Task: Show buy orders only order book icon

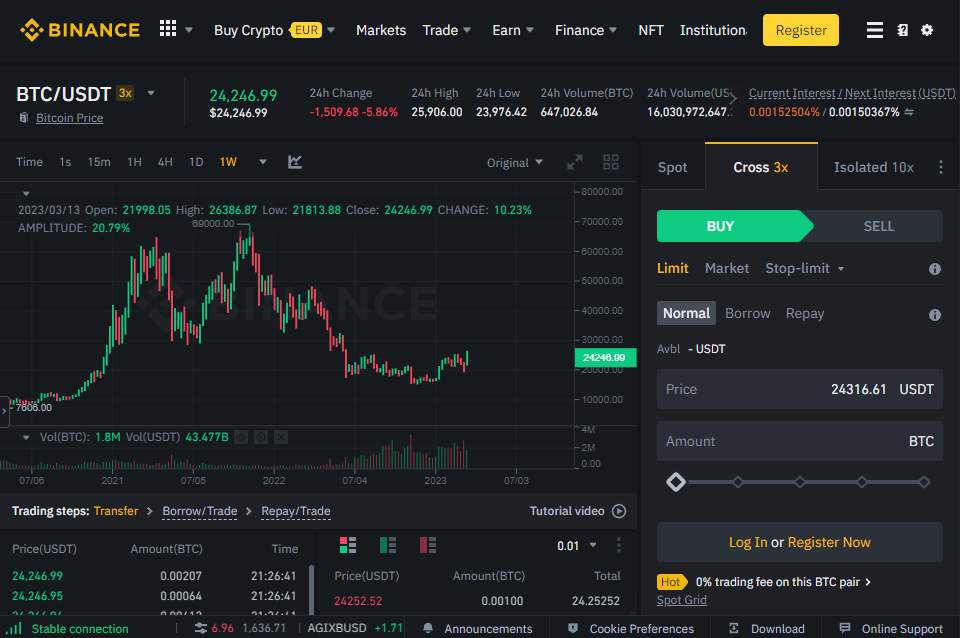Action: (x=388, y=545)
